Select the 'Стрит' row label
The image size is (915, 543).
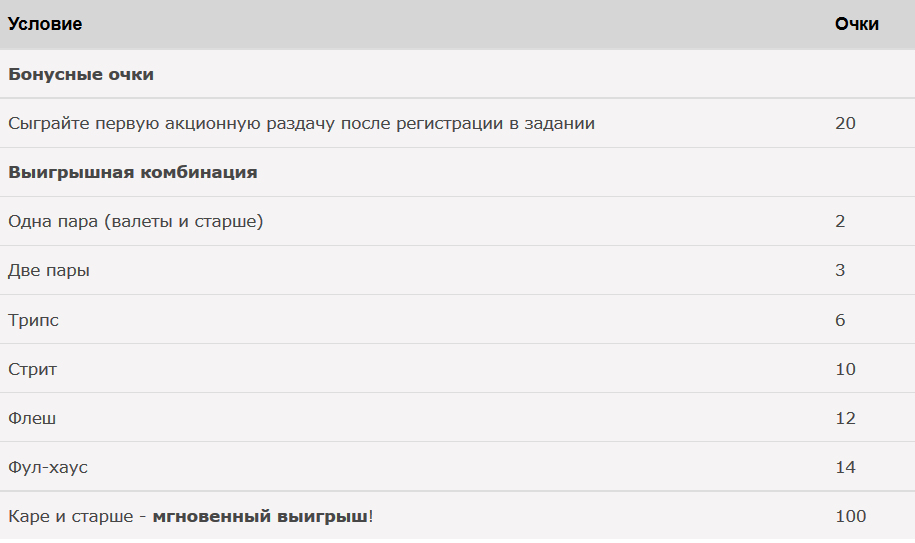point(33,369)
